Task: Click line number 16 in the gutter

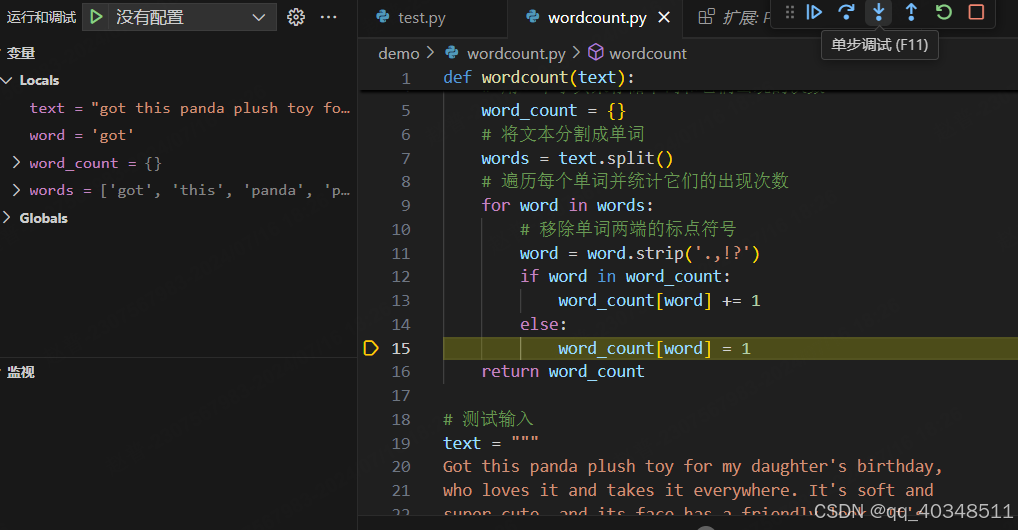Action: pyautogui.click(x=401, y=372)
